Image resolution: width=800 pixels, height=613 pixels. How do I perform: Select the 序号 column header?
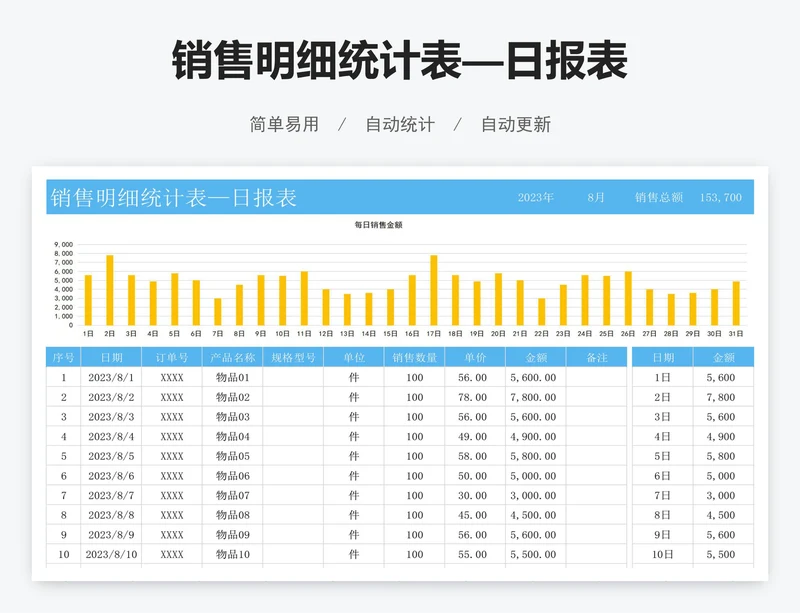(x=63, y=357)
